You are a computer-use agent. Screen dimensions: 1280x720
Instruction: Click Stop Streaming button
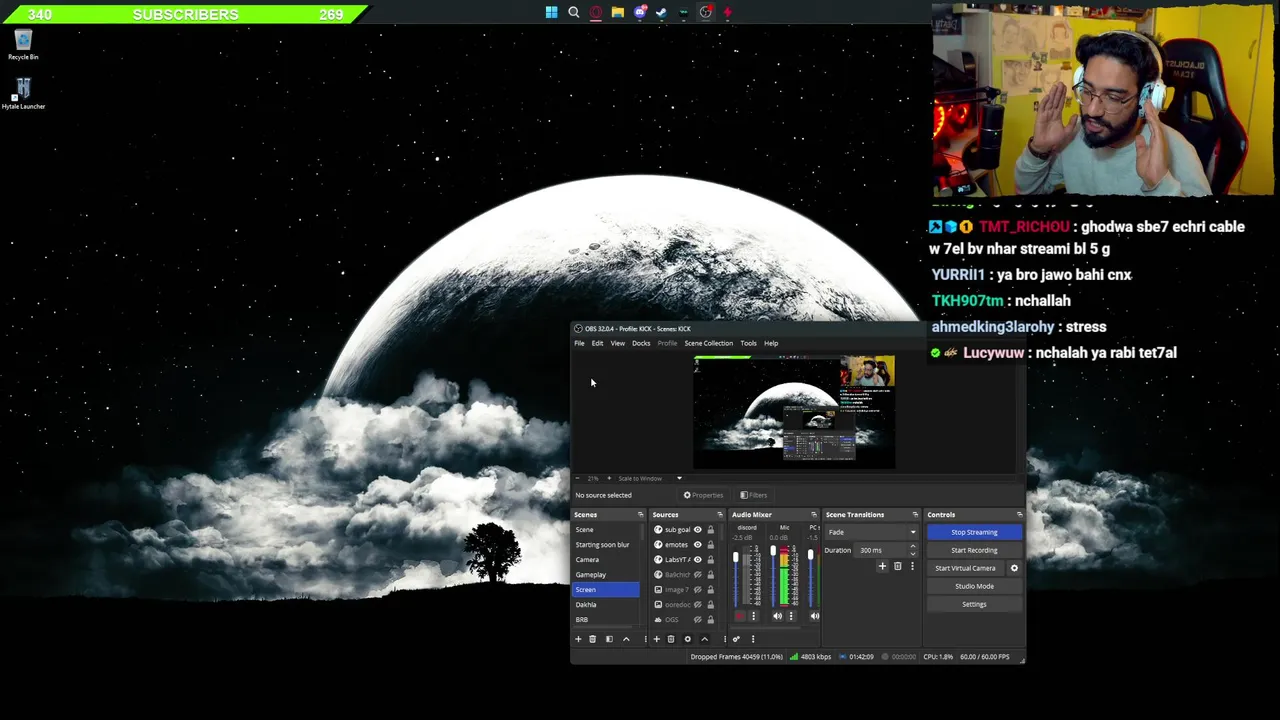point(974,532)
